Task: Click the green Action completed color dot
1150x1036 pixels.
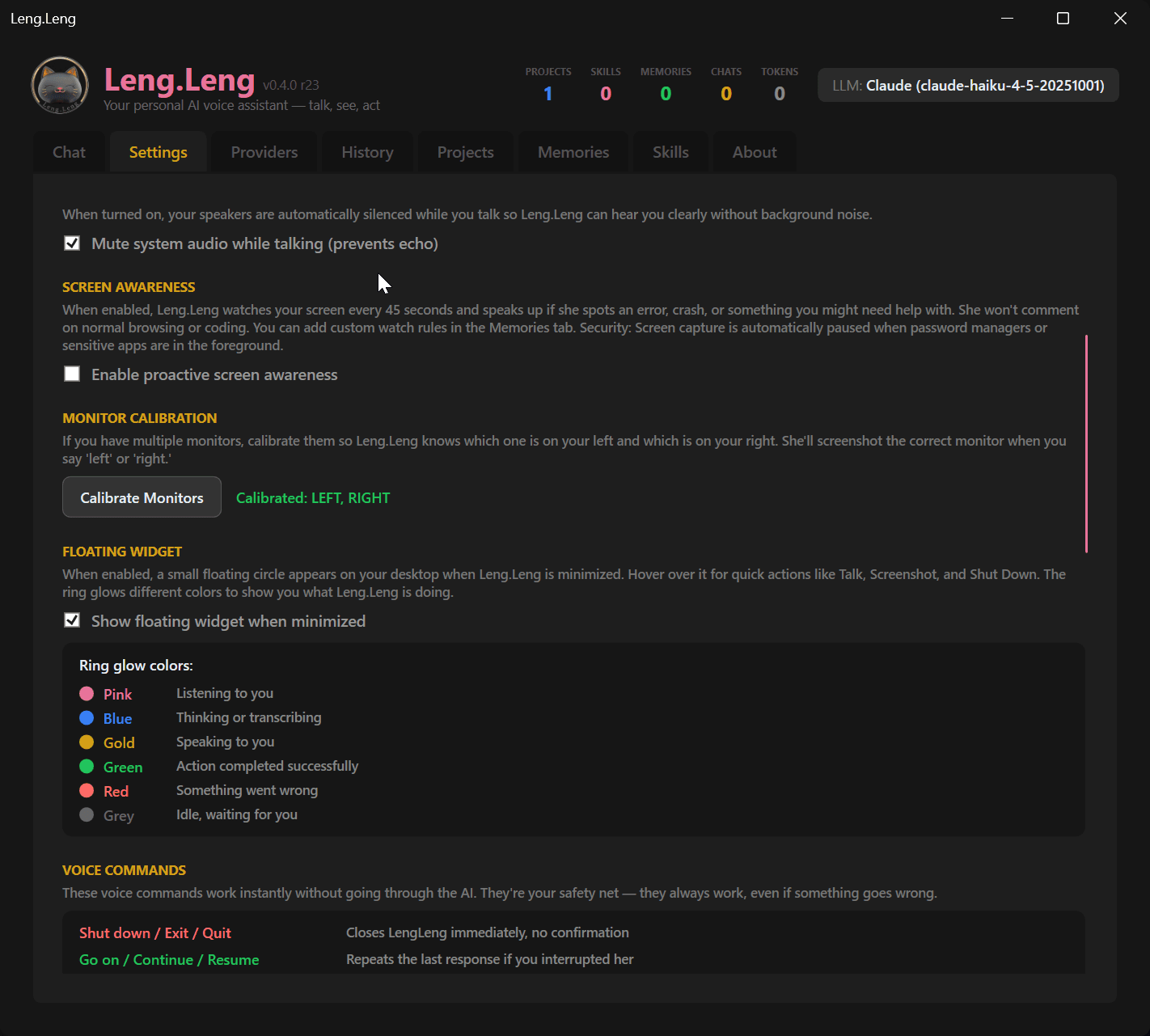Action: pos(87,767)
